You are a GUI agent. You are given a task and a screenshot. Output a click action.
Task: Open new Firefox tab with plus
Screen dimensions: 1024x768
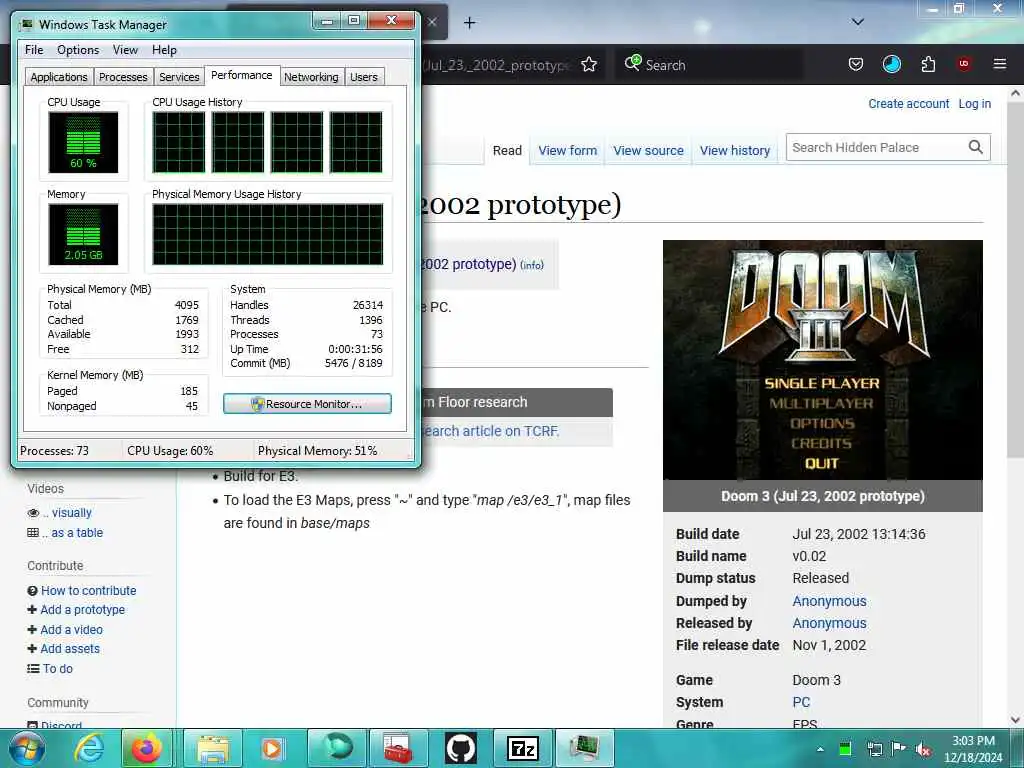(x=470, y=23)
